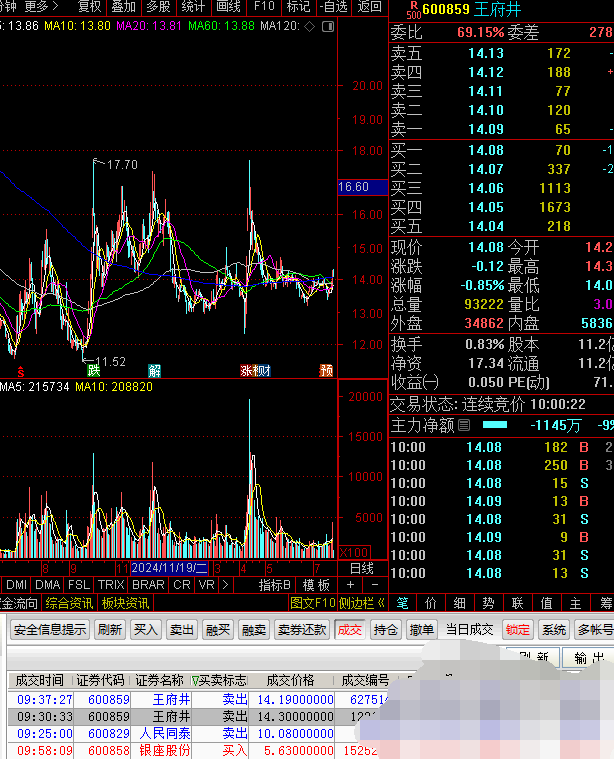Zoom in chart with the + button

click(350, 585)
